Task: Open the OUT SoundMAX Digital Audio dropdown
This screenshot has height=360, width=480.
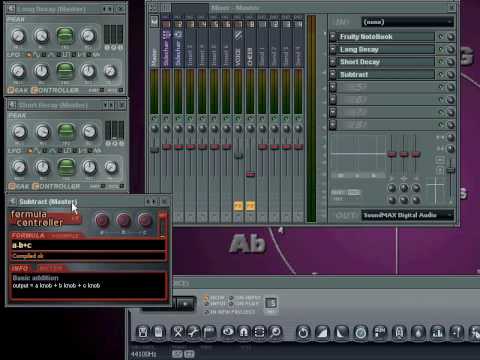Action: click(x=407, y=215)
